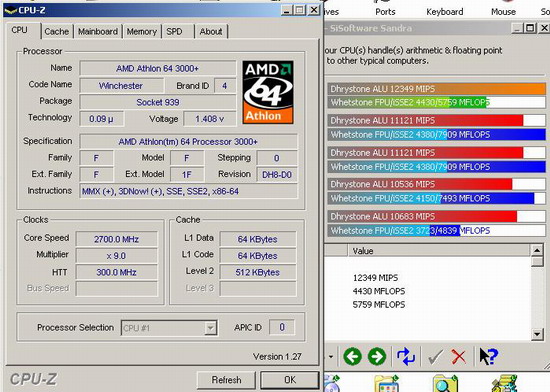The width and height of the screenshot is (550, 392).
Task: Click the Instructions field MMX, 3DNow!
Action: 188,191
